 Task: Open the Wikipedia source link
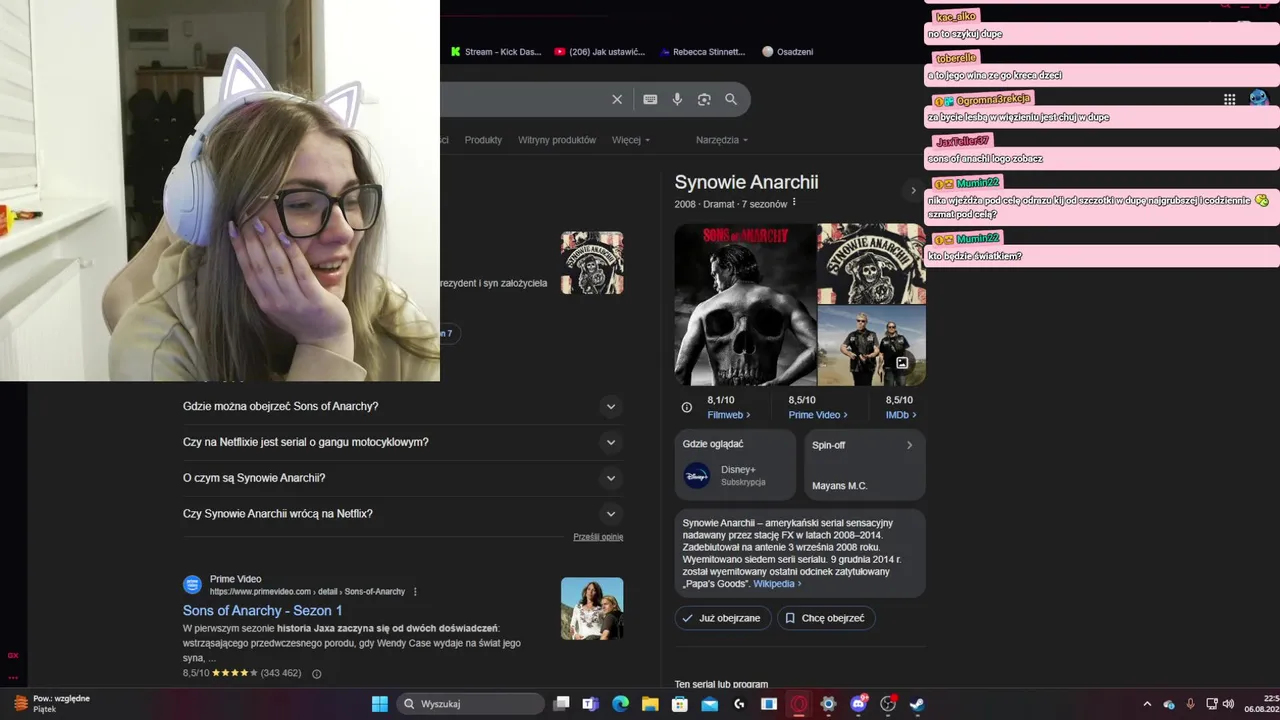click(x=777, y=584)
